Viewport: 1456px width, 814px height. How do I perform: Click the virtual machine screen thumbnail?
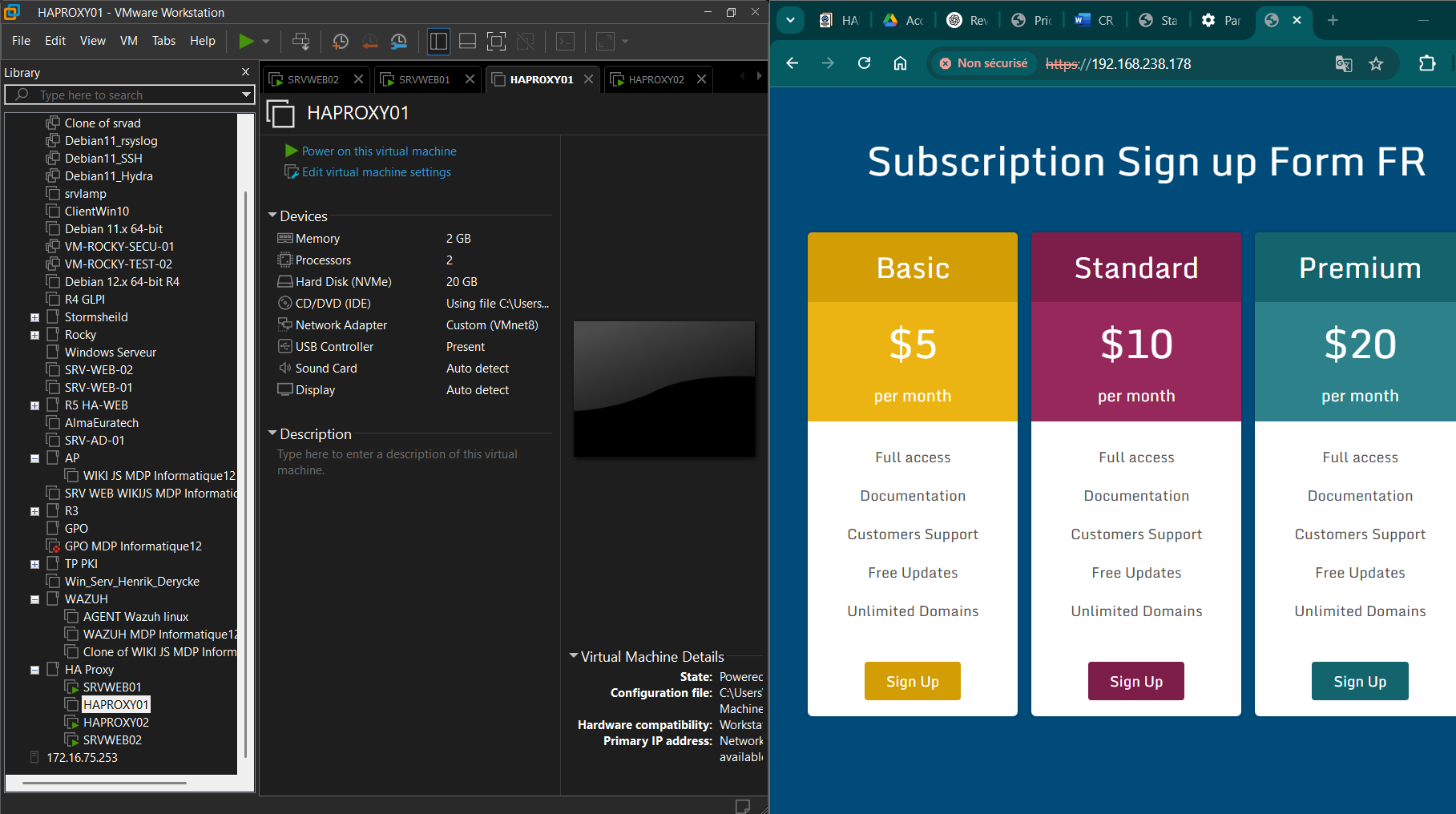[x=664, y=389]
